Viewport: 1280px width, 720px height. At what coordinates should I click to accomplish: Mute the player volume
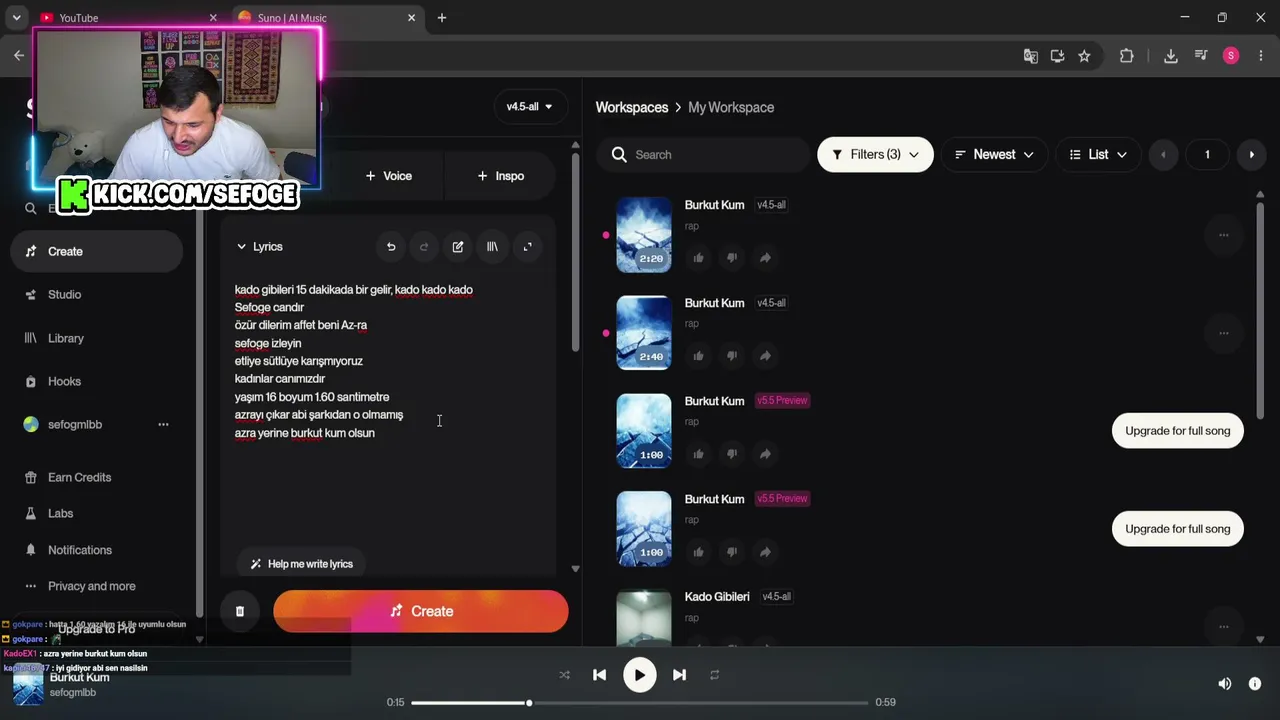point(1224,684)
